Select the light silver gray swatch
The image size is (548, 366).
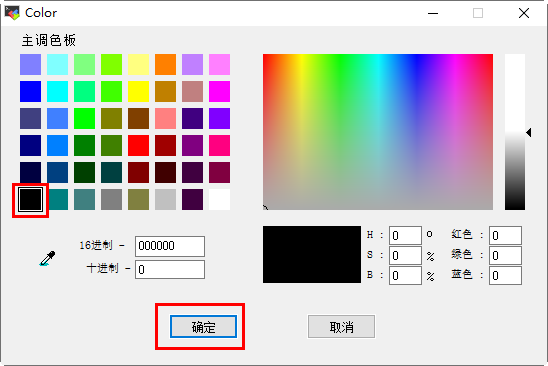click(x=165, y=199)
